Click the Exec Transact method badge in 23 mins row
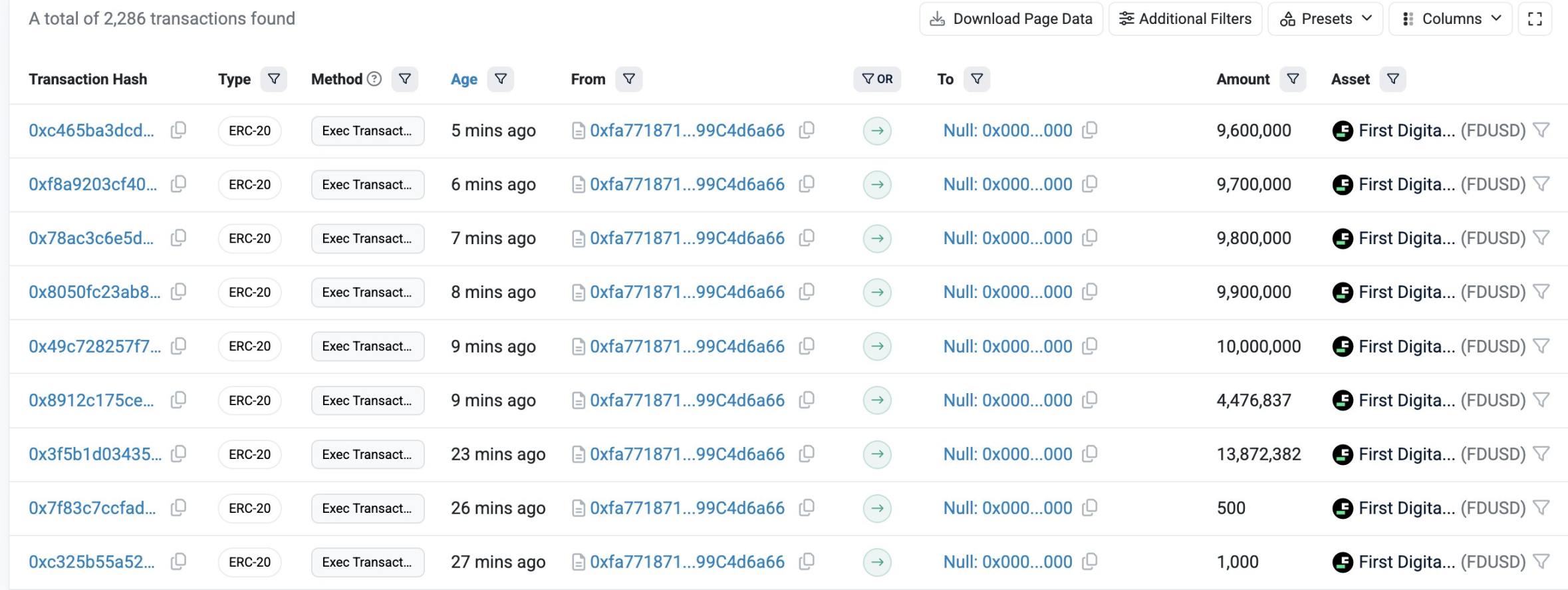 click(367, 454)
